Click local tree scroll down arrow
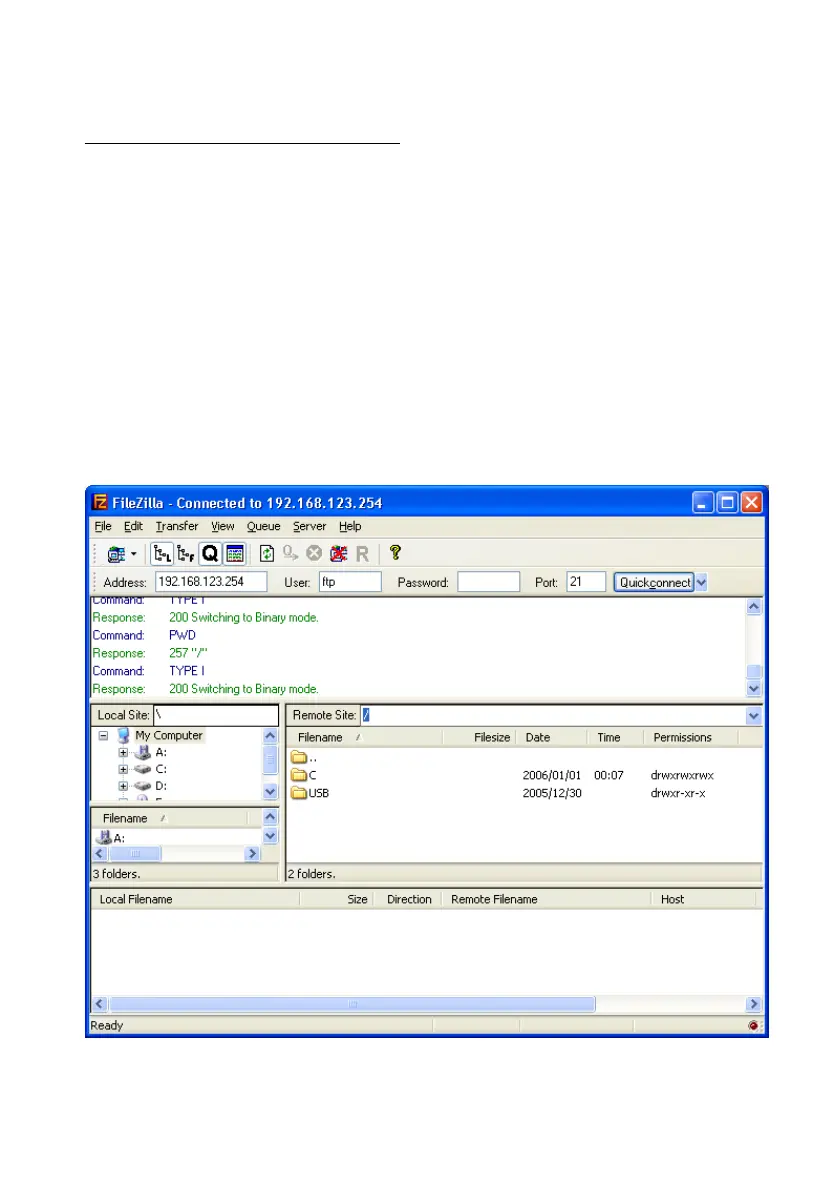This screenshot has height=1191, width=839. [270, 791]
